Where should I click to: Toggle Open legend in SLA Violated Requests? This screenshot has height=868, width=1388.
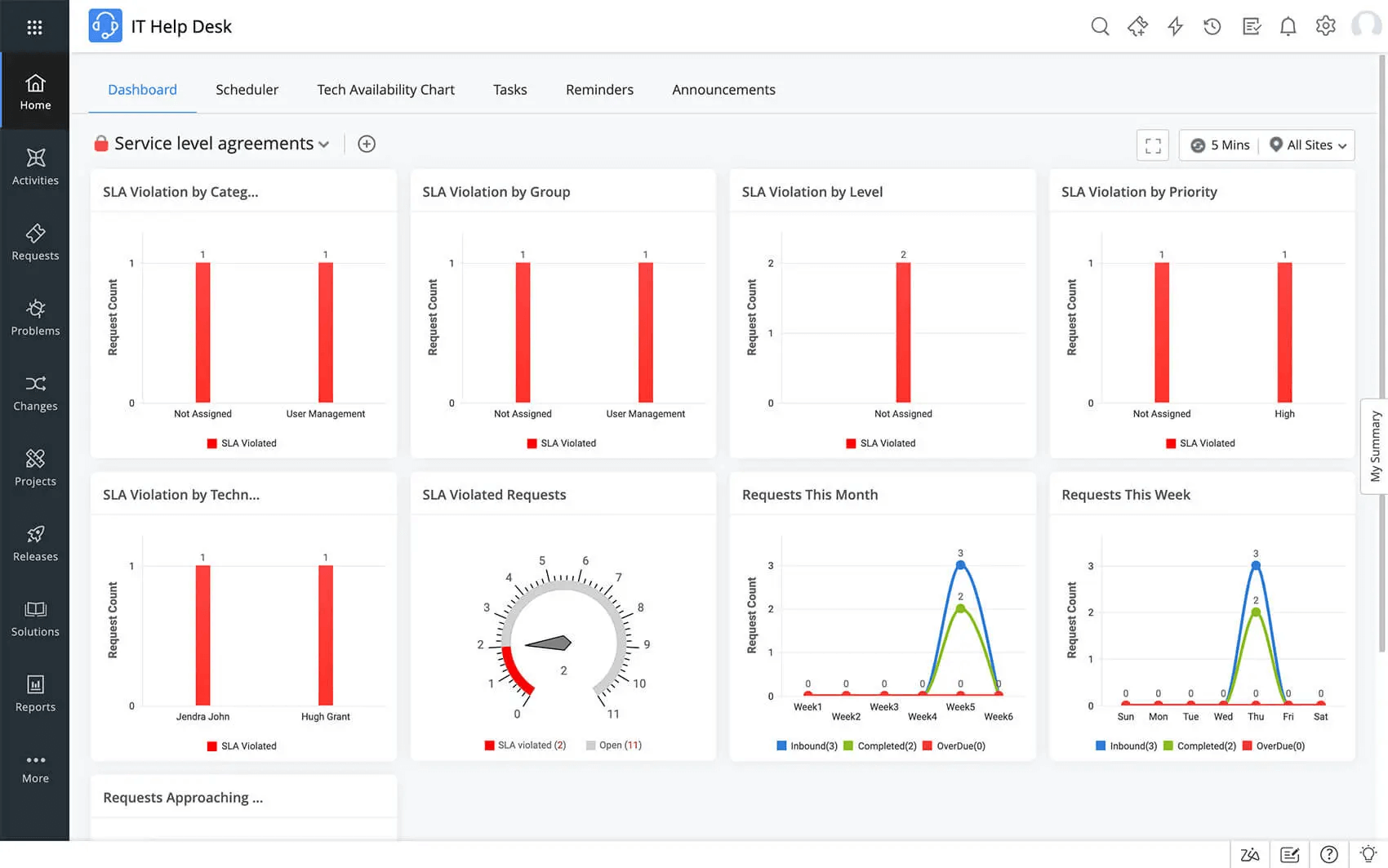(x=614, y=746)
